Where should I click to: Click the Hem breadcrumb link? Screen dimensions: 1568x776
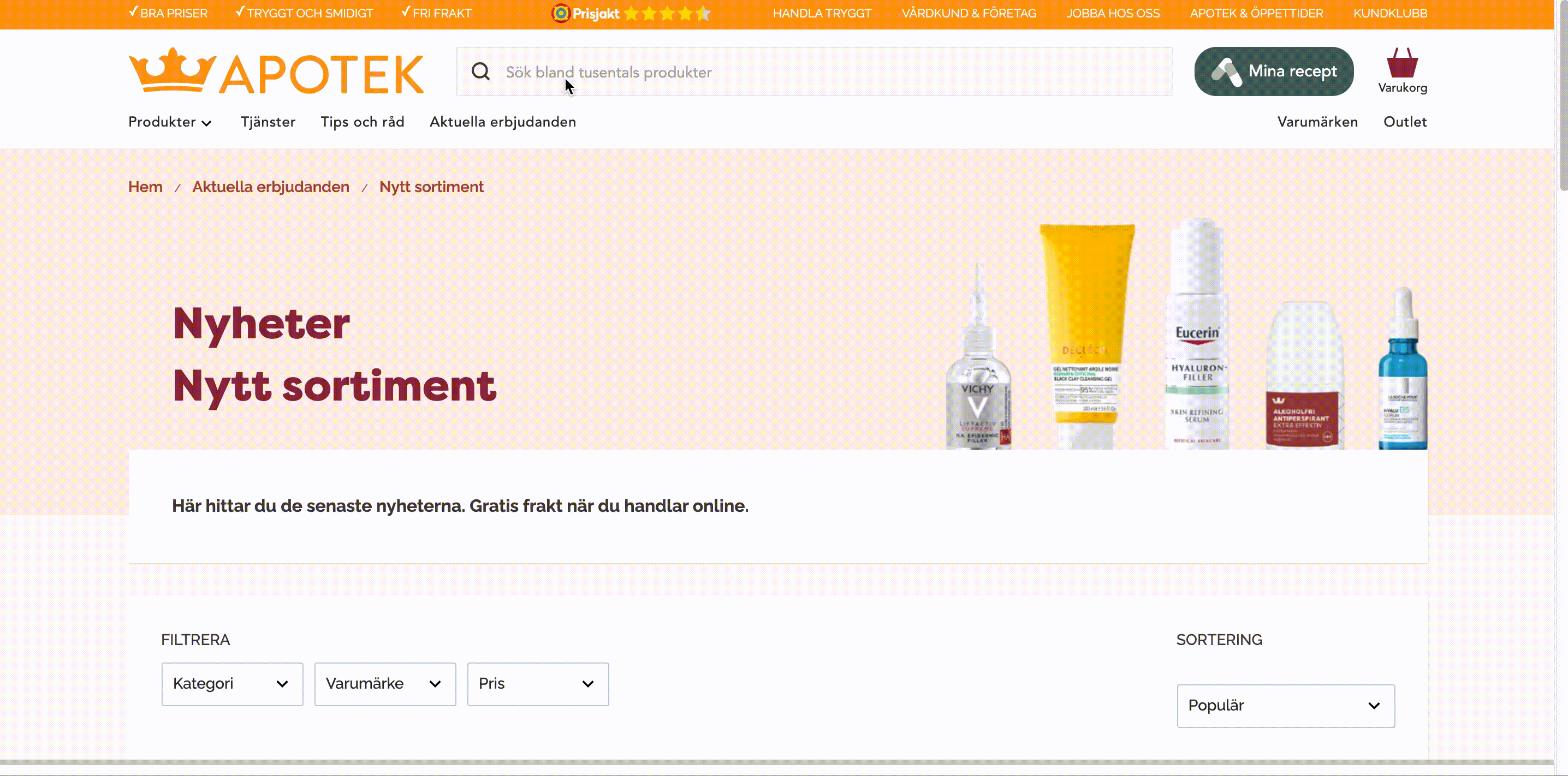point(145,187)
